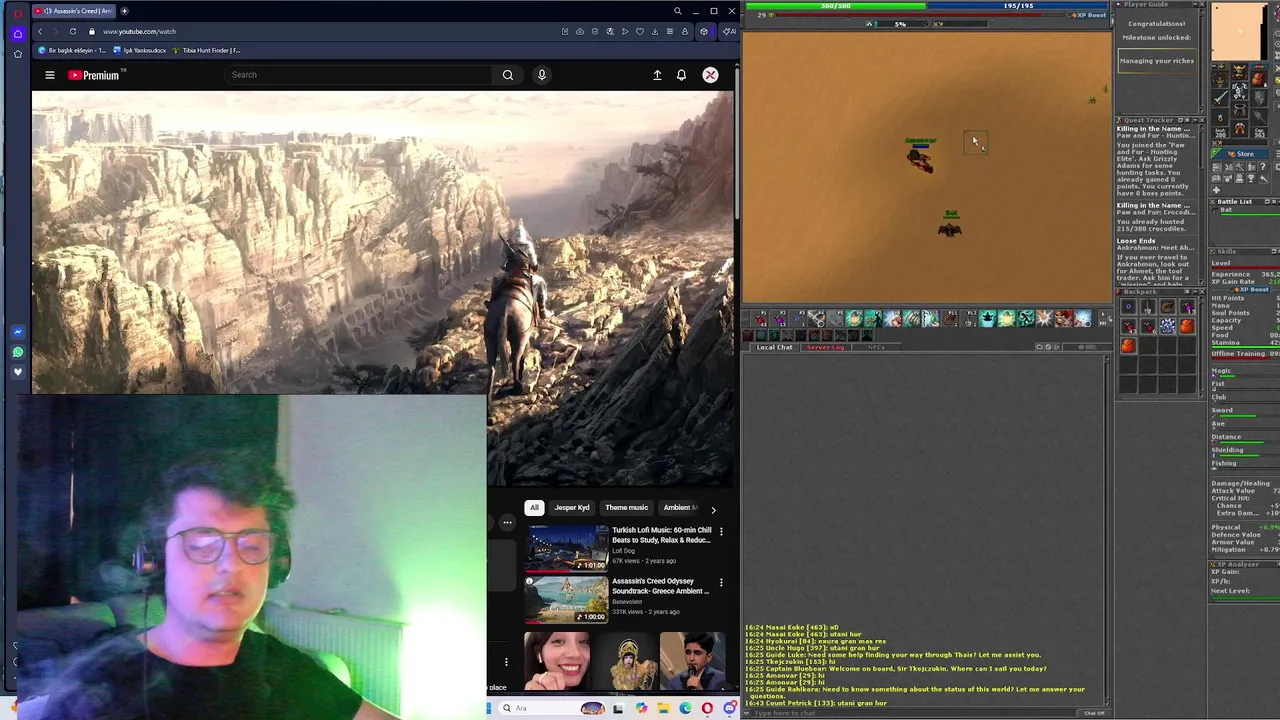
Task: Select the All filter chip
Action: pos(534,507)
